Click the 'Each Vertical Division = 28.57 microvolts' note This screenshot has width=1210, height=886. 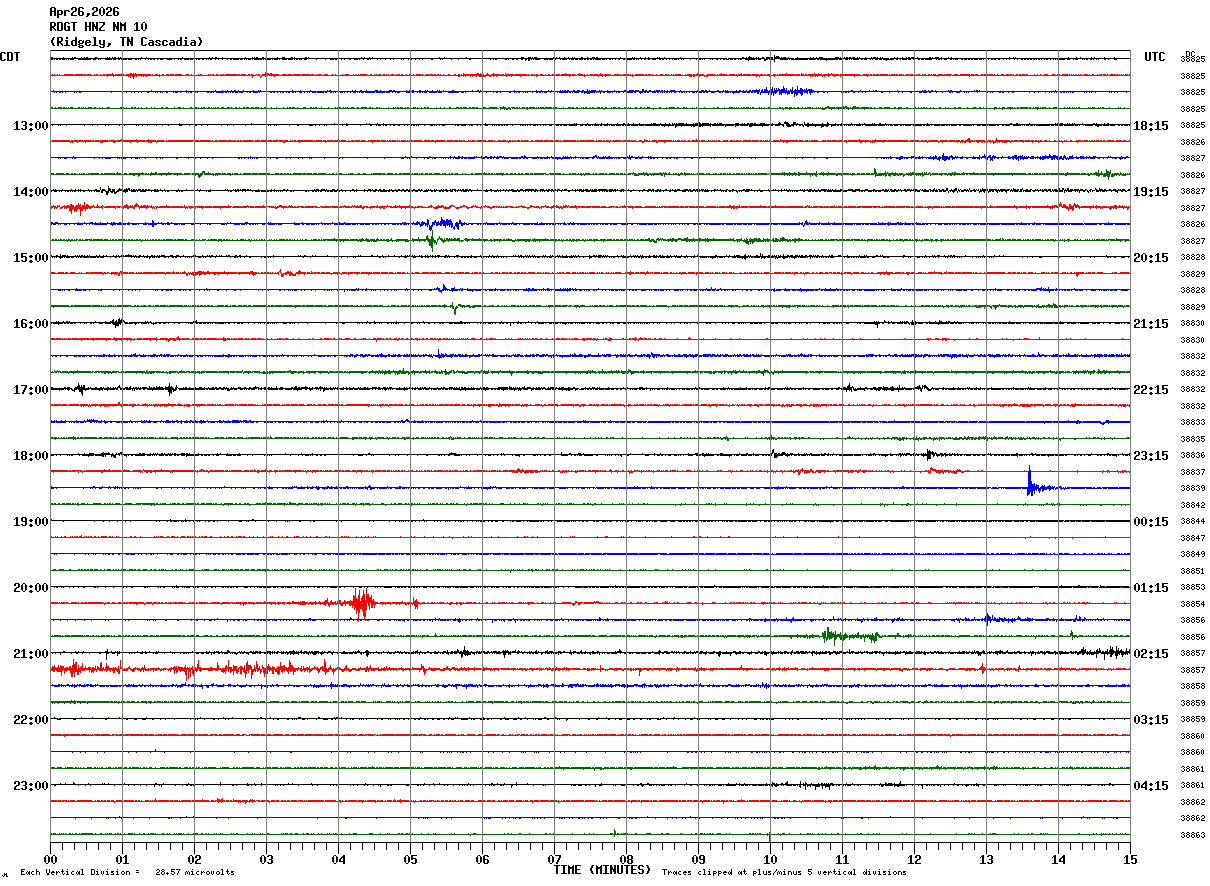127,873
